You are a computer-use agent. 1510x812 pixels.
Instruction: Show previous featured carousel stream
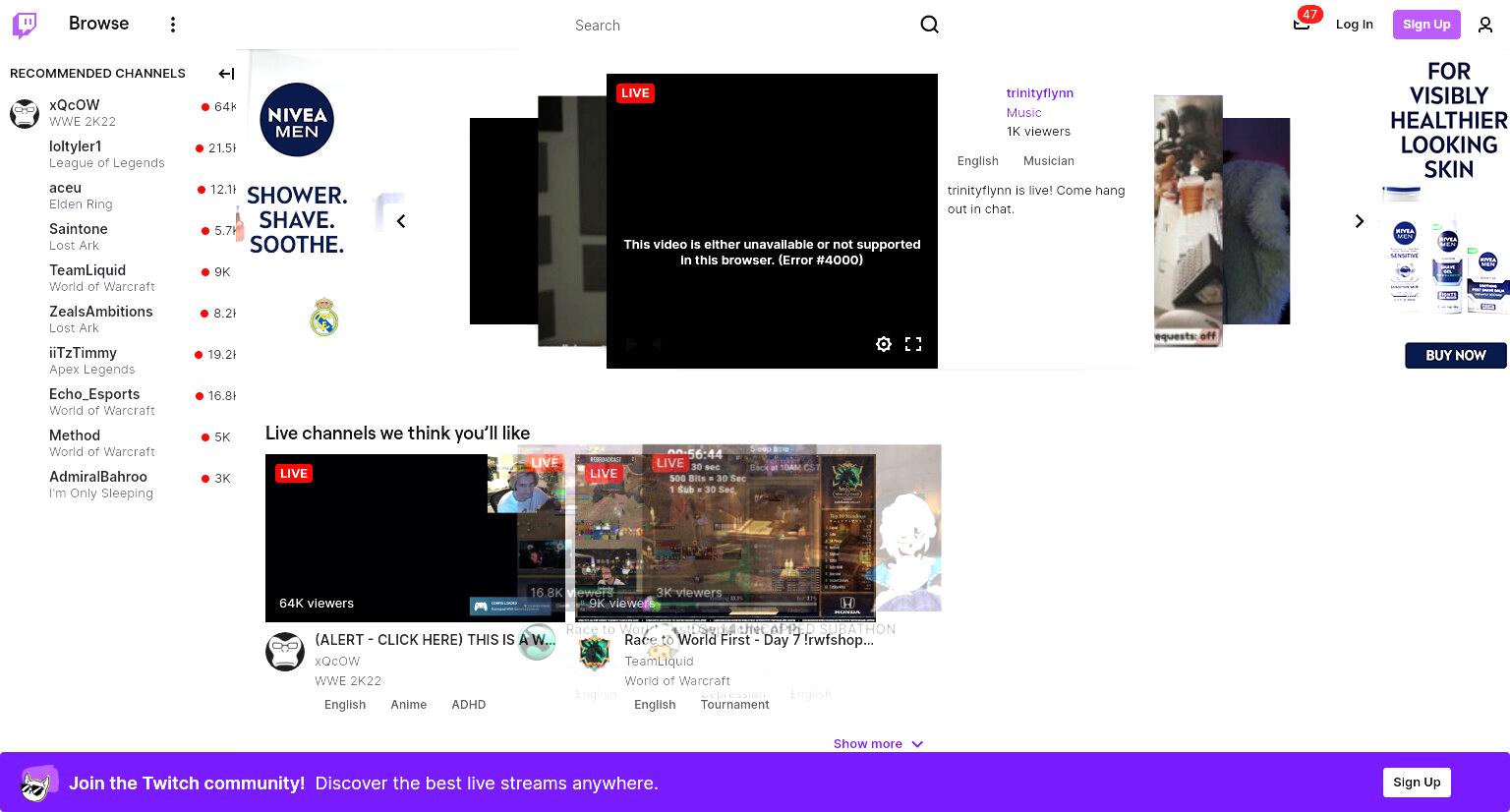pyautogui.click(x=401, y=221)
